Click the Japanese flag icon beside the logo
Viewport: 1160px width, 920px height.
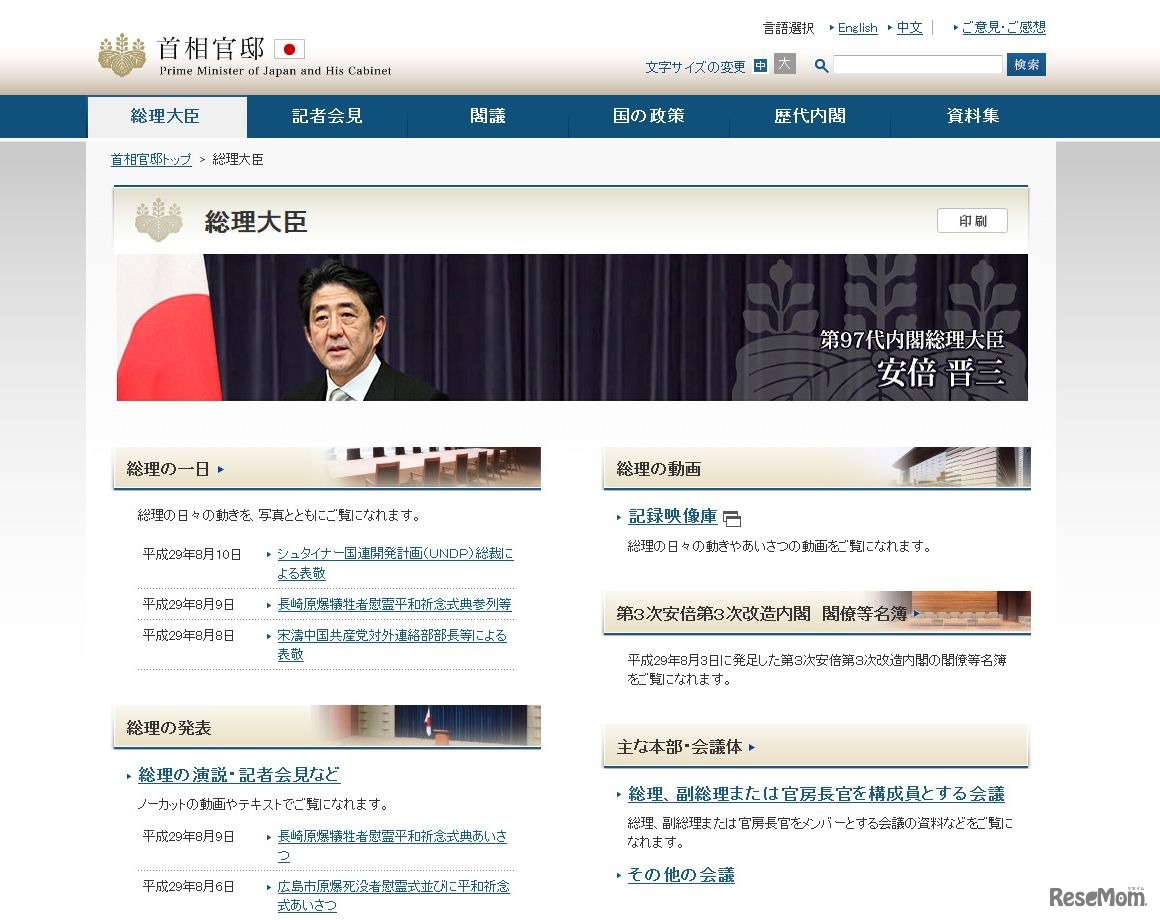[x=290, y=47]
